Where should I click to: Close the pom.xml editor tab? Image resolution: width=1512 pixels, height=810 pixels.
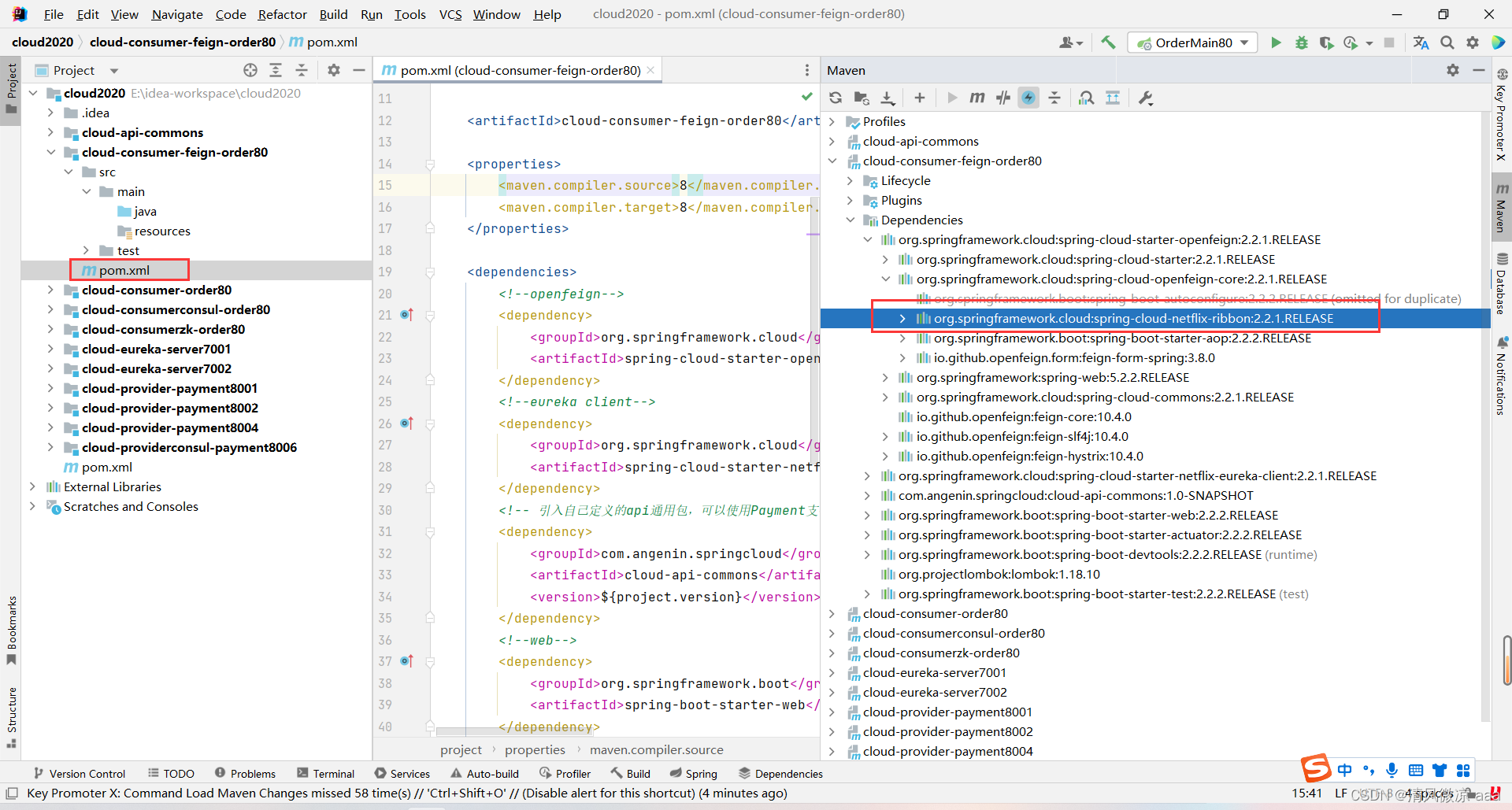[x=650, y=70]
